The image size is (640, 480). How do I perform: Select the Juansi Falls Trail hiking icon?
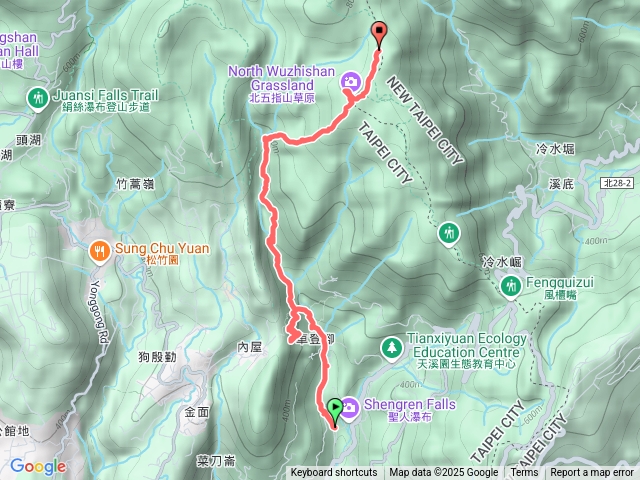[38, 99]
